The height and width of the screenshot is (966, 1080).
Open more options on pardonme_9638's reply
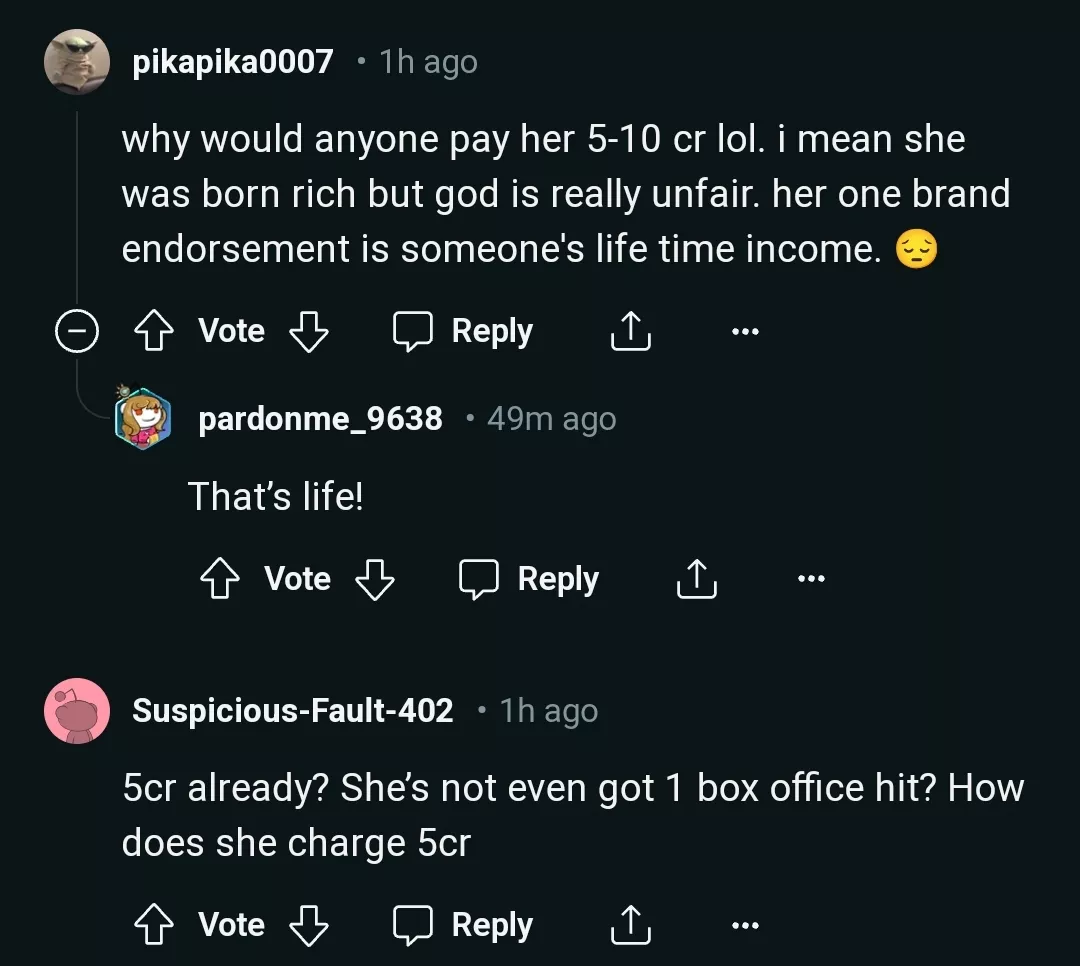pyautogui.click(x=811, y=579)
